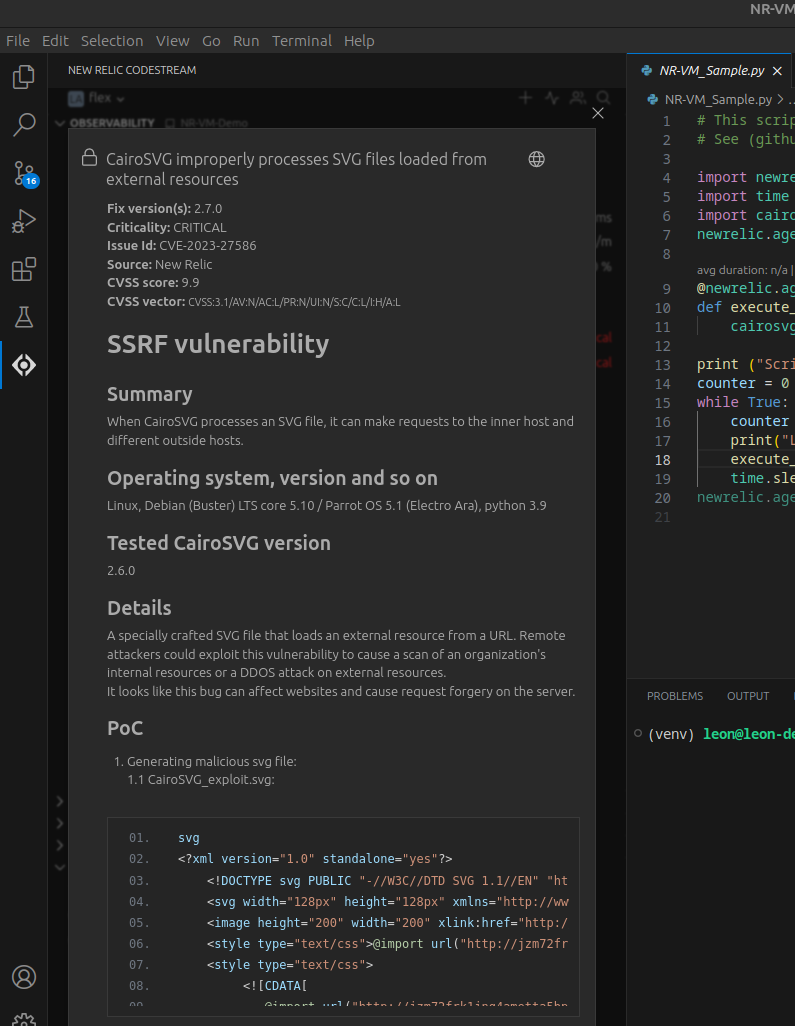Switch to the PROBLEMS panel tab
This screenshot has height=1026, width=795.
click(x=675, y=696)
